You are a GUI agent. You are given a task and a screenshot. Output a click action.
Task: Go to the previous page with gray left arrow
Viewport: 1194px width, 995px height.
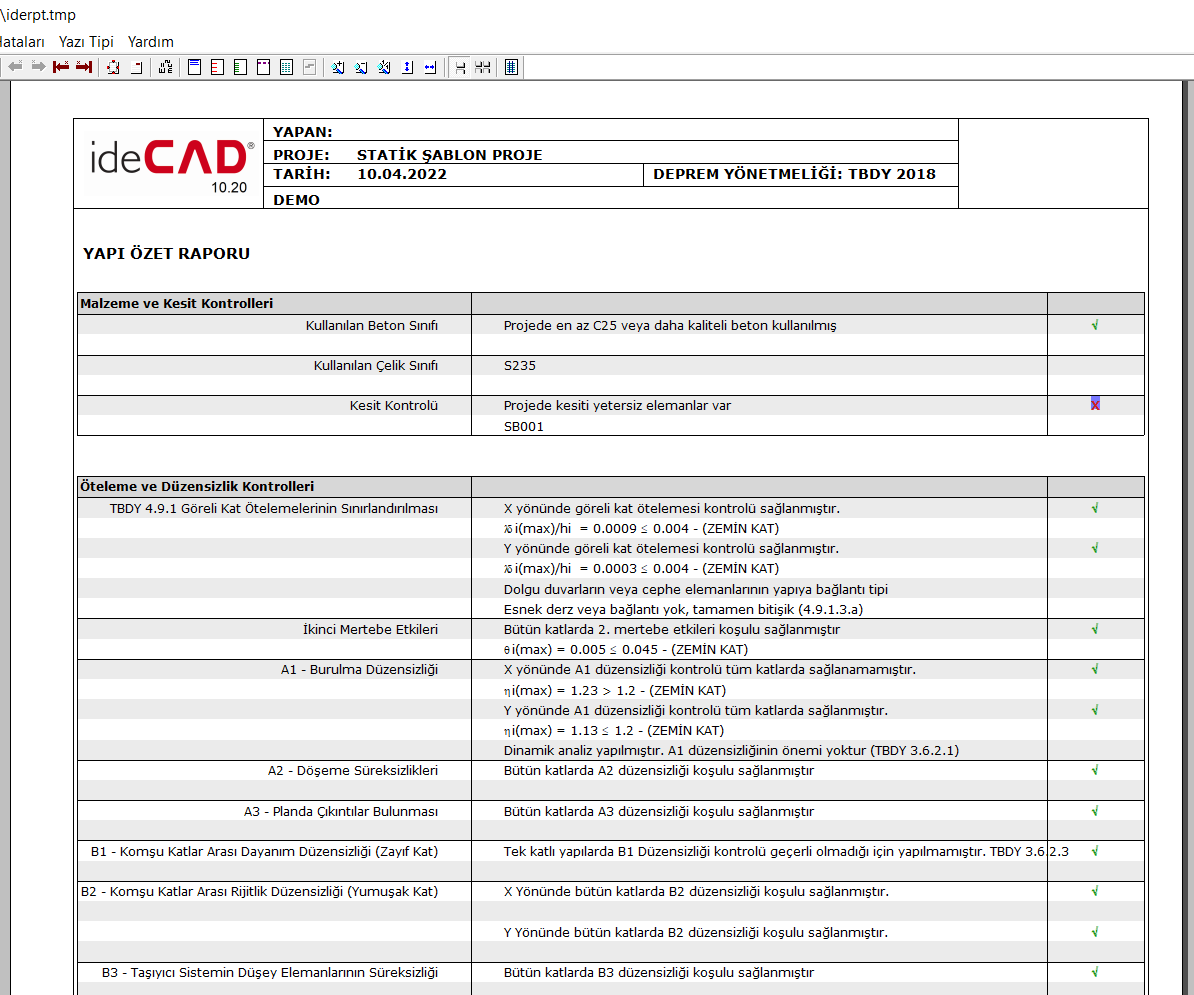pos(15,67)
